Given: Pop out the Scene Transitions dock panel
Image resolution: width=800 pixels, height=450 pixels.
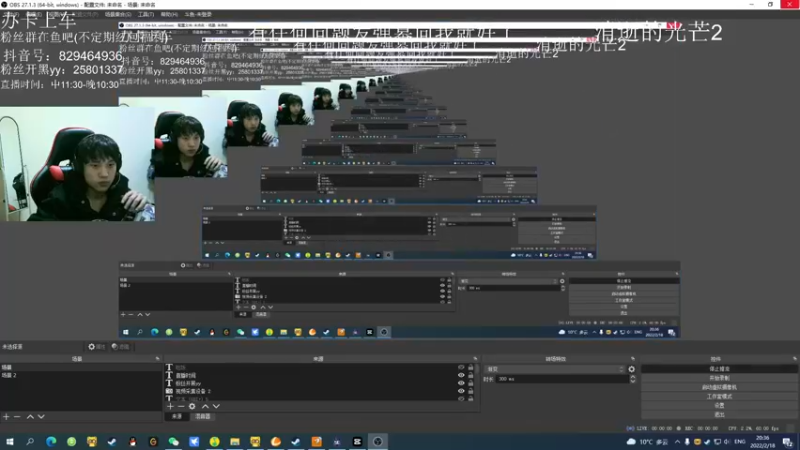Looking at the screenshot, I should (633, 359).
